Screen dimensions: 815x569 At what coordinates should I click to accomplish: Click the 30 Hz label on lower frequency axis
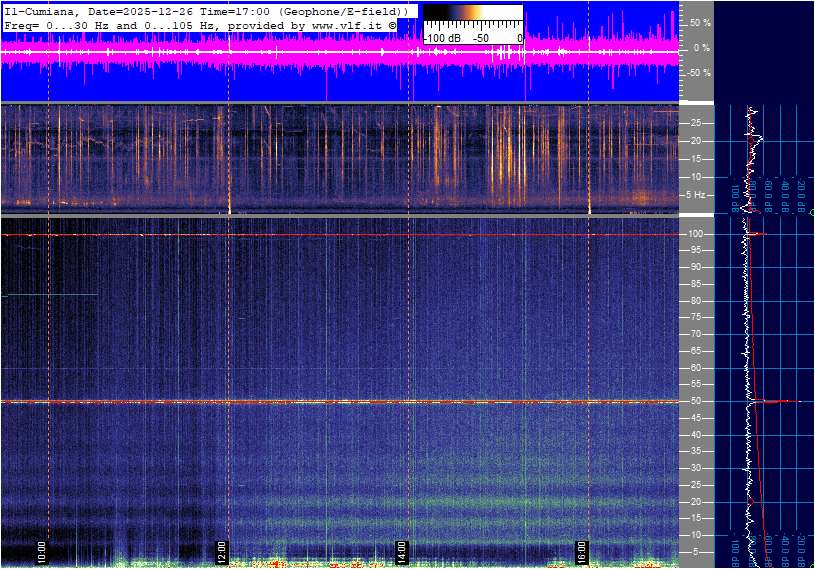point(695,468)
